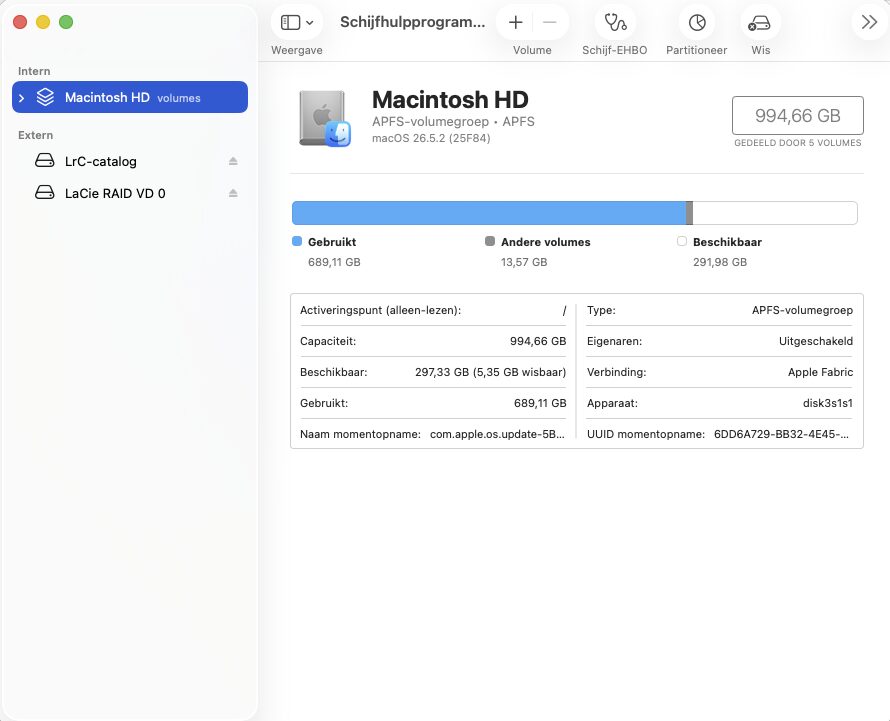This screenshot has width=890, height=721.
Task: Eject the LaCie RAID VD 0 disk
Action: pyautogui.click(x=233, y=194)
